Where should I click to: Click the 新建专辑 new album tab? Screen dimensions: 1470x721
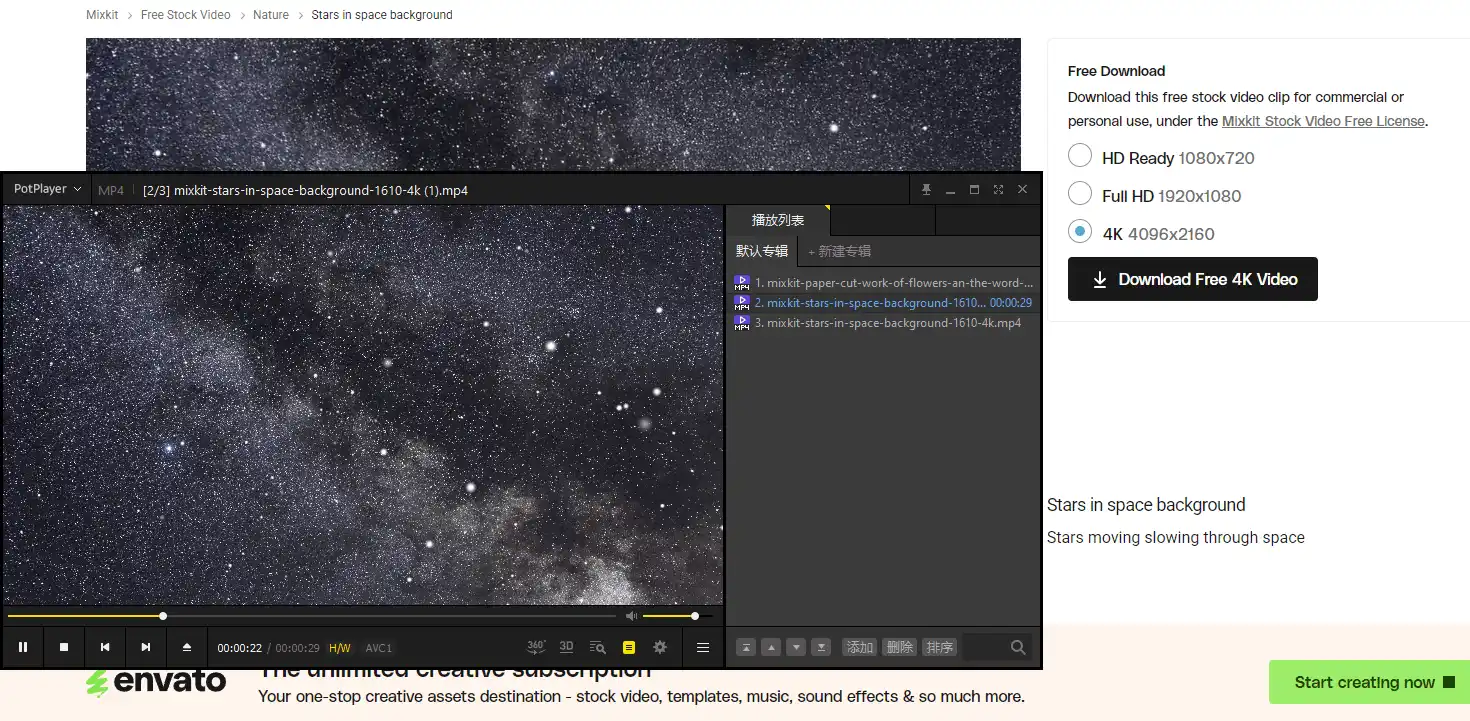point(840,251)
